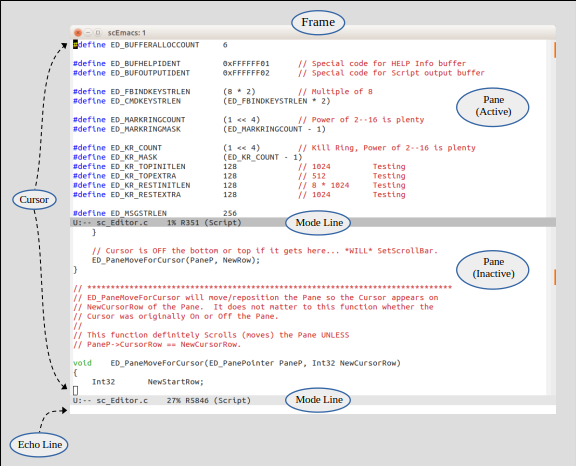The height and width of the screenshot is (466, 576).
Task: Click comment 'Special code for HELP Info buffer'
Action: tap(389, 64)
